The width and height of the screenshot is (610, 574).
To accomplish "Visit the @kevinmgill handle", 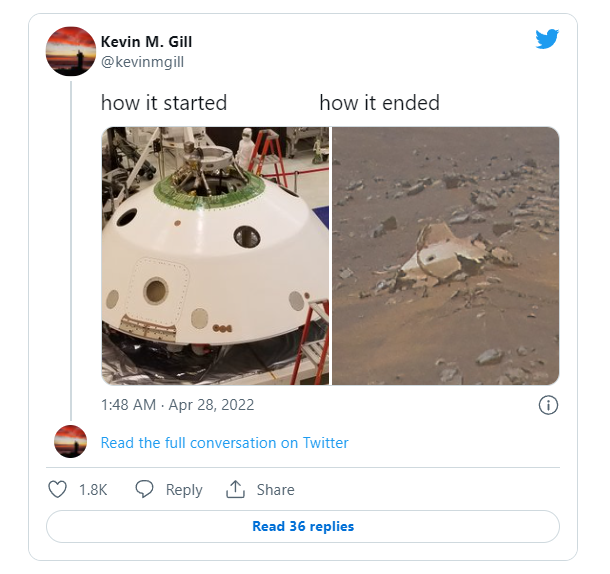I will [x=142, y=62].
